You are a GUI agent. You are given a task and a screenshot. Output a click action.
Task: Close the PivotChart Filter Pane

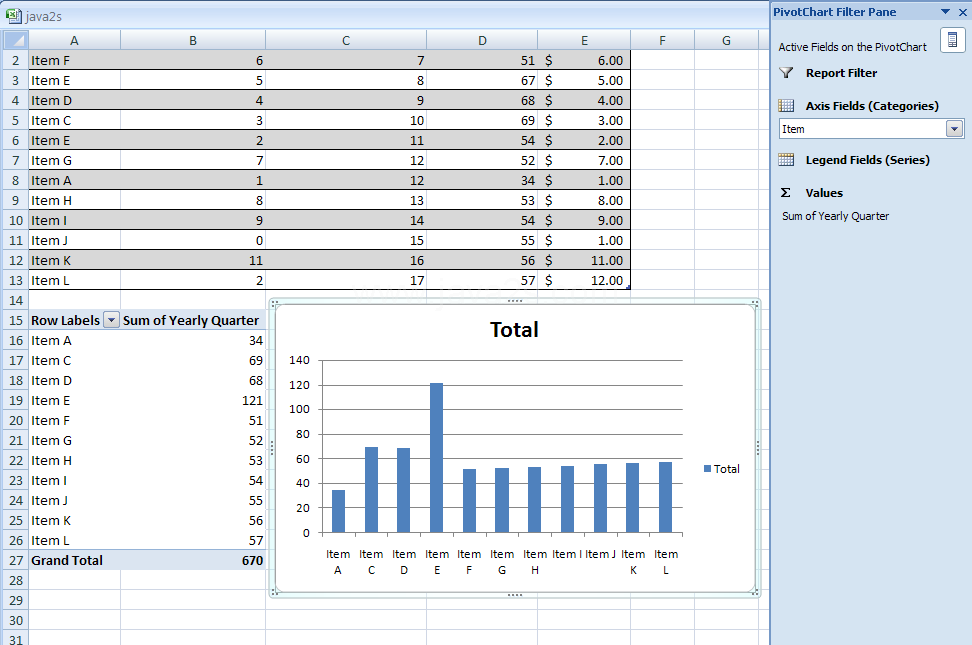point(963,12)
